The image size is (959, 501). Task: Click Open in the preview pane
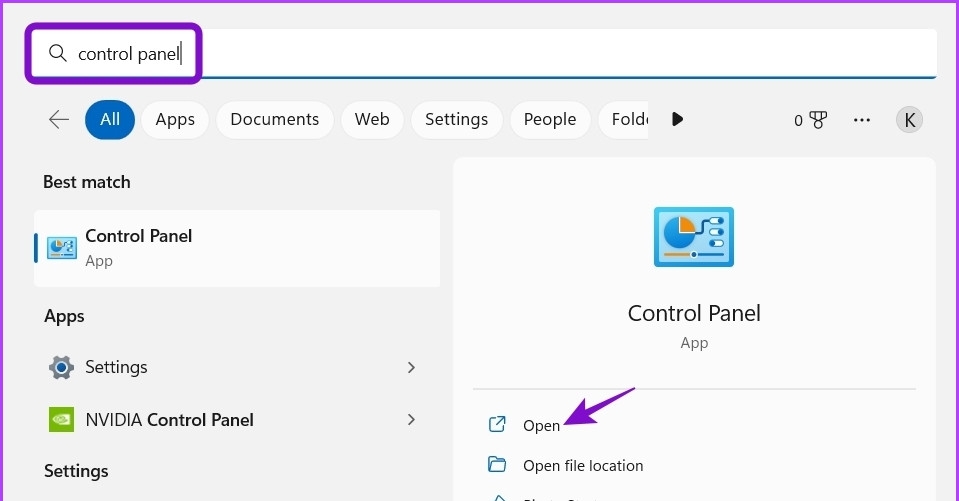click(x=541, y=425)
